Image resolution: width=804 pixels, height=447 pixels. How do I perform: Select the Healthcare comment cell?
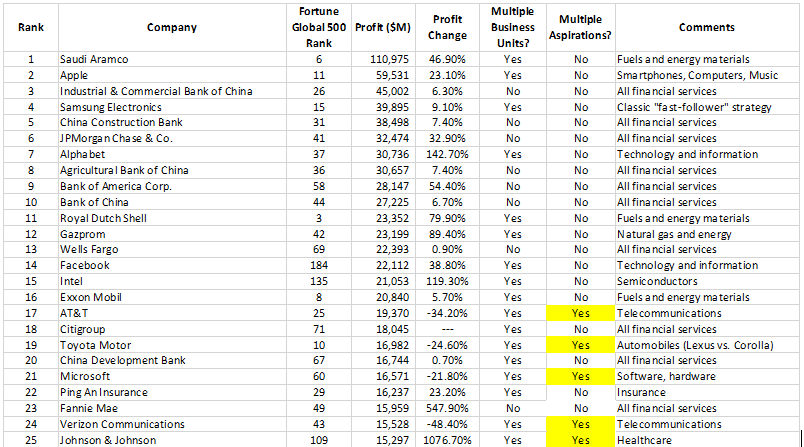(707, 440)
